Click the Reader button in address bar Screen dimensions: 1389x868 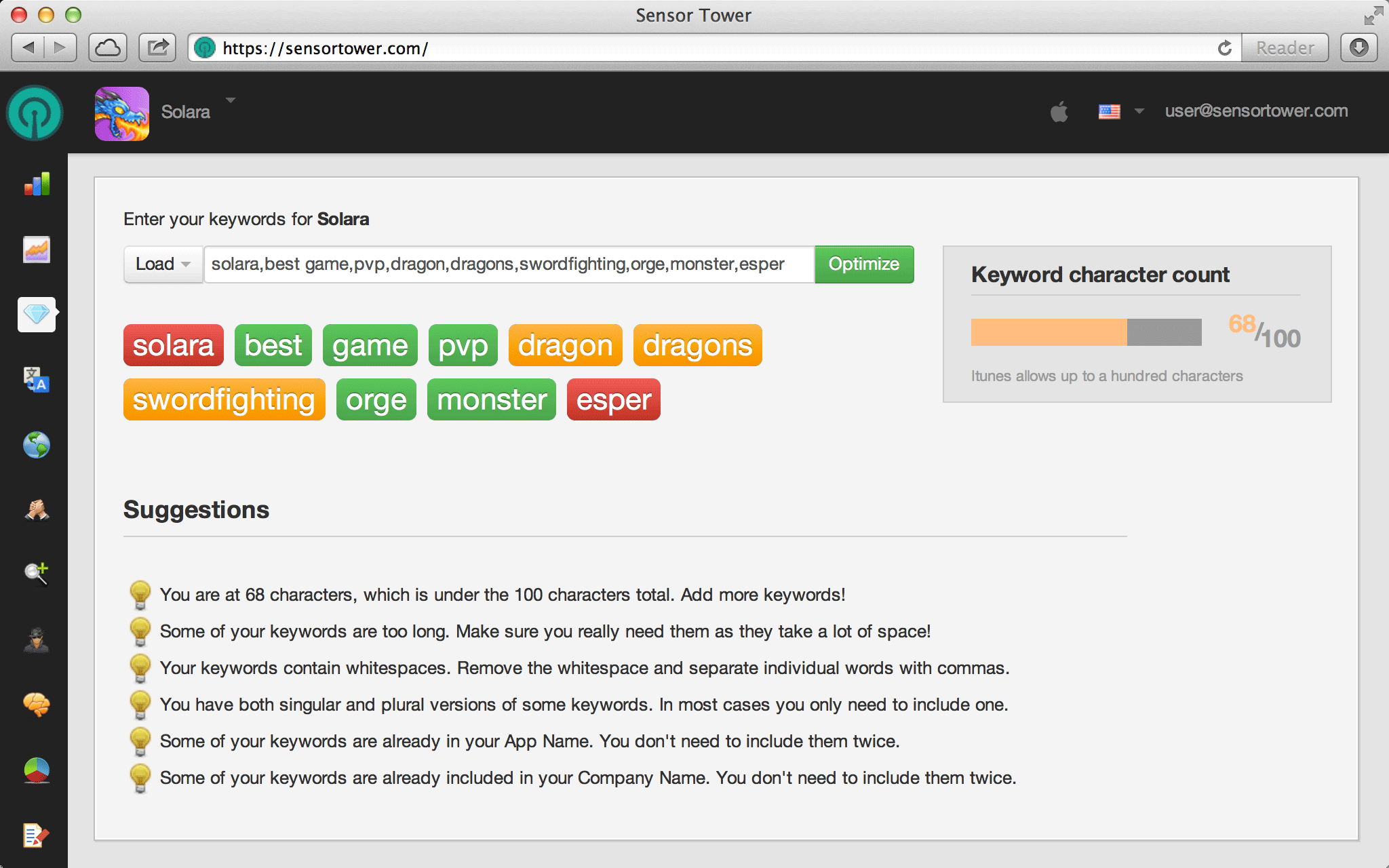tap(1285, 48)
